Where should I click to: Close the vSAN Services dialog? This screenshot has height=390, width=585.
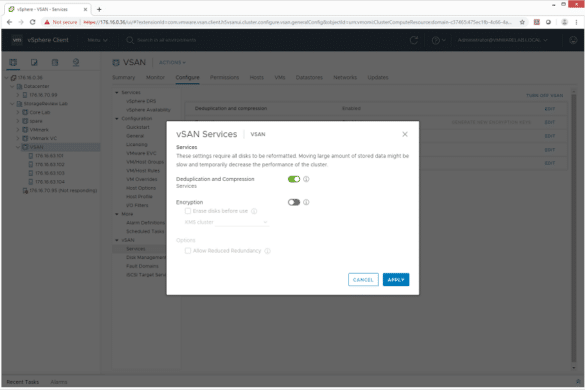(x=405, y=134)
